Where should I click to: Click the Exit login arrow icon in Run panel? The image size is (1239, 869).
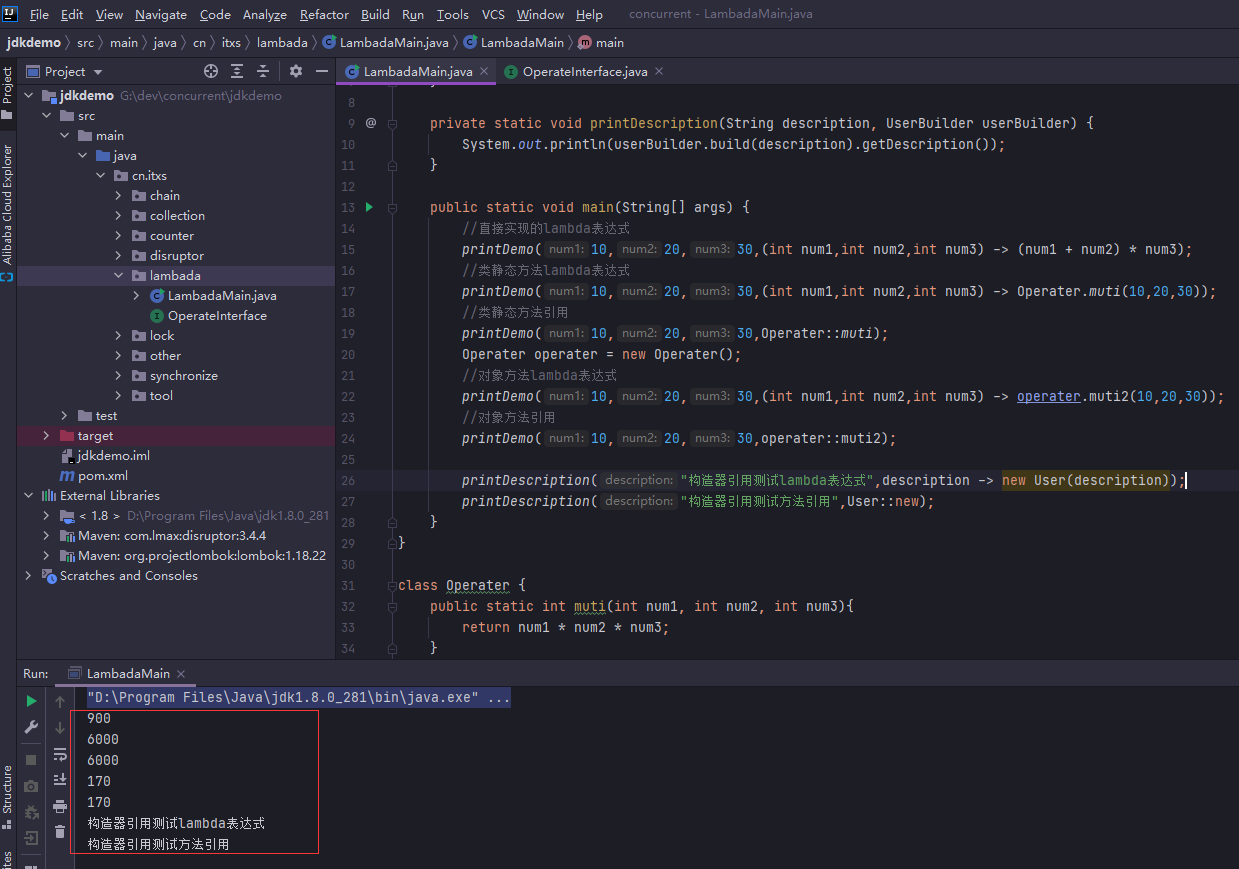31,838
